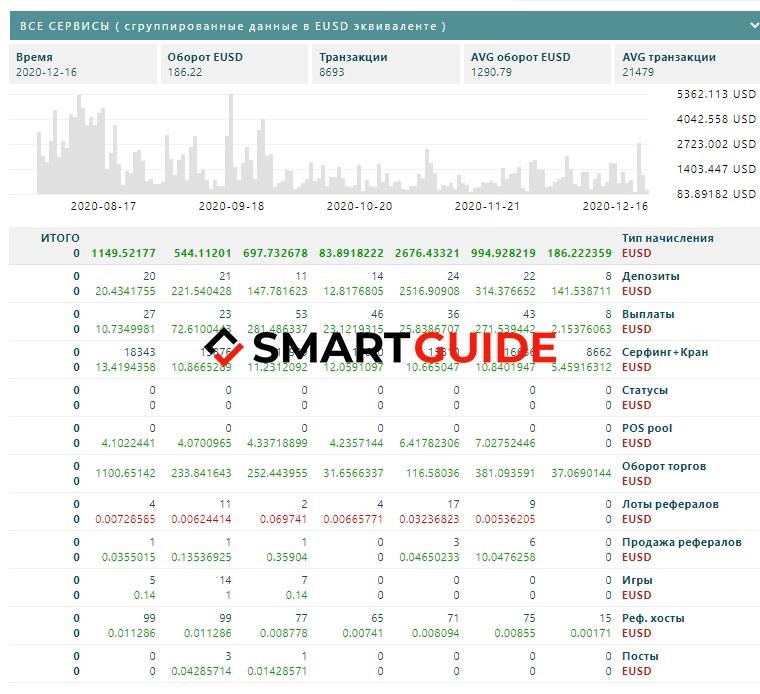Click surfing count 18343
This screenshot has width=760, height=694.
click(x=140, y=352)
